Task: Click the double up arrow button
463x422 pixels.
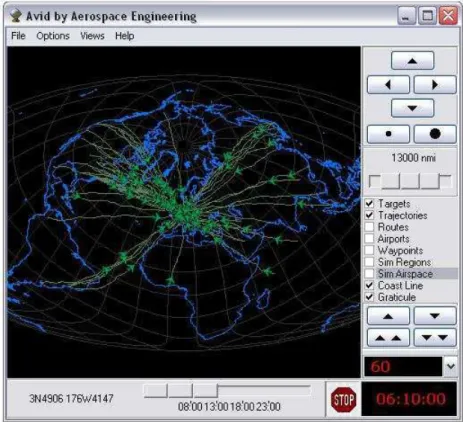Action: [388, 338]
